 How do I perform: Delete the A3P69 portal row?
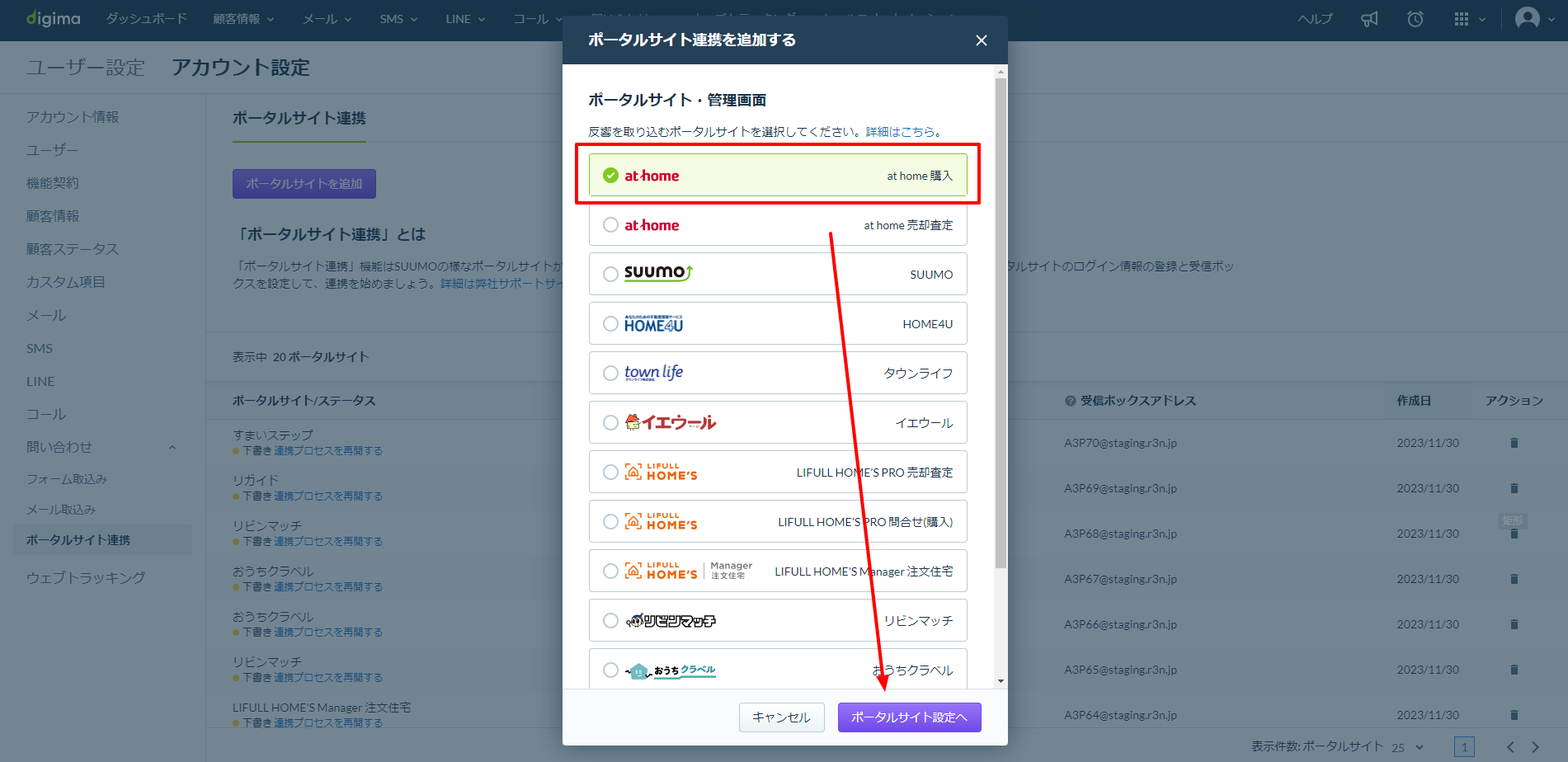(x=1514, y=488)
